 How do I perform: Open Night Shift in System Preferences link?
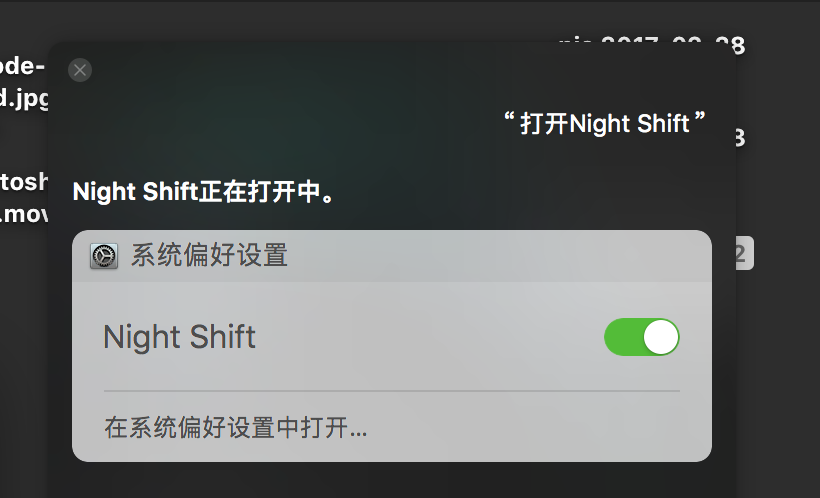235,429
